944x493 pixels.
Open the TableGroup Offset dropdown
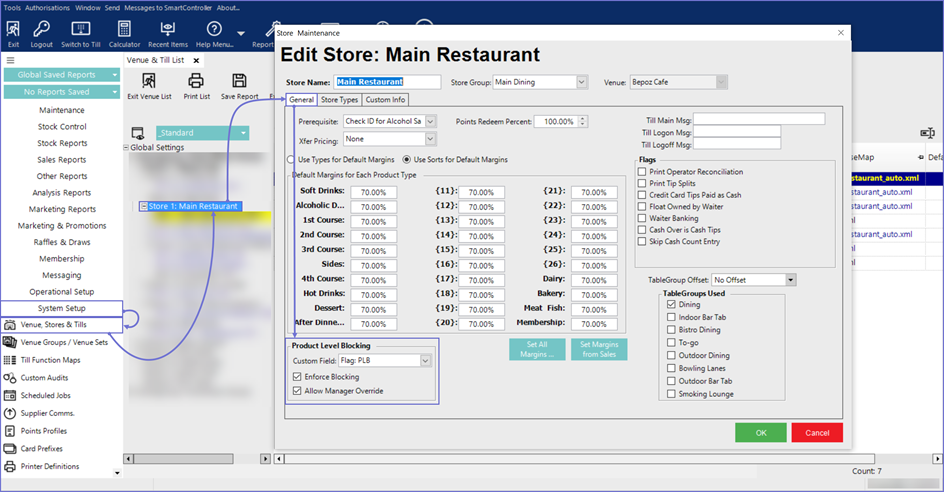tap(790, 281)
